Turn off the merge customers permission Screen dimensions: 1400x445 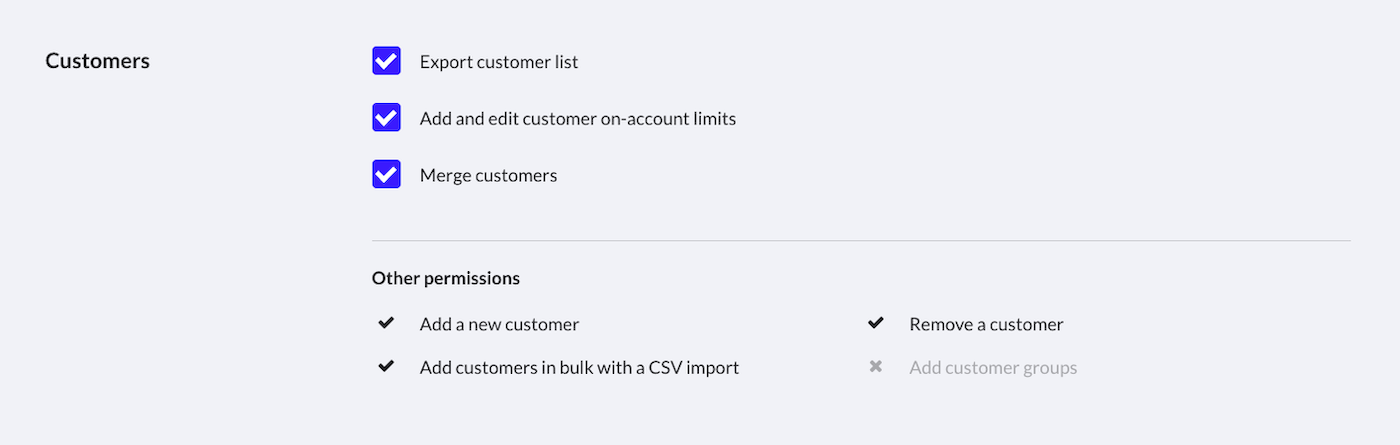(386, 175)
